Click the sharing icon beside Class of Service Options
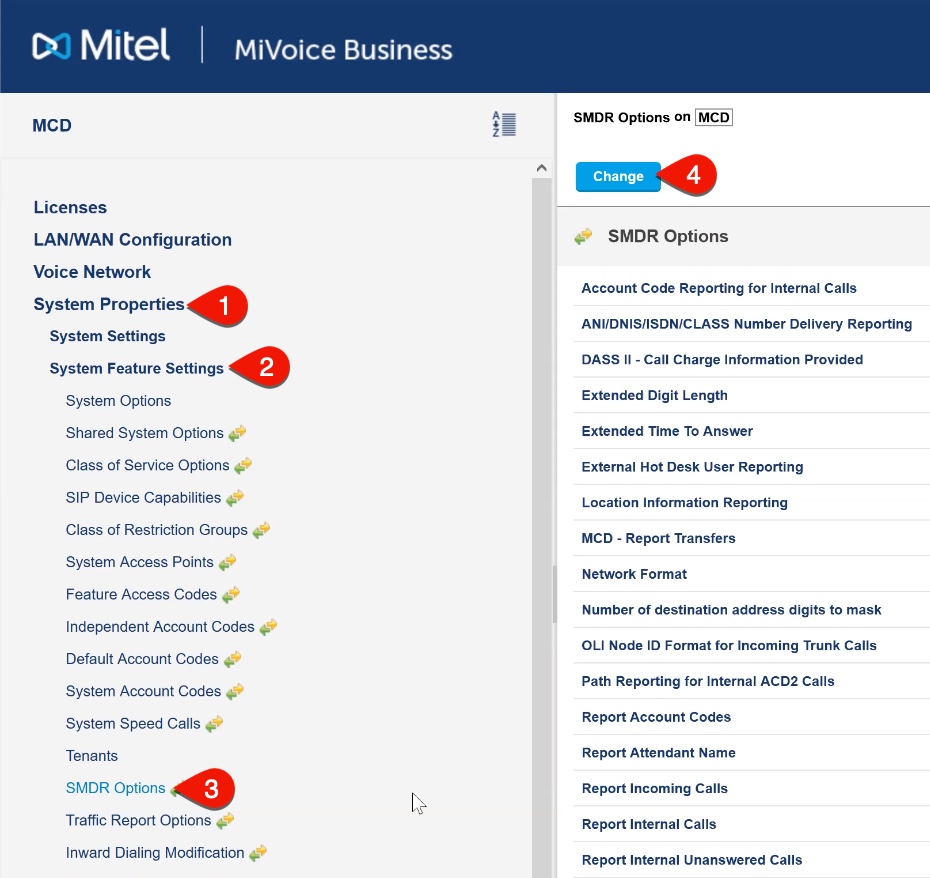Image resolution: width=930 pixels, height=878 pixels. (244, 465)
